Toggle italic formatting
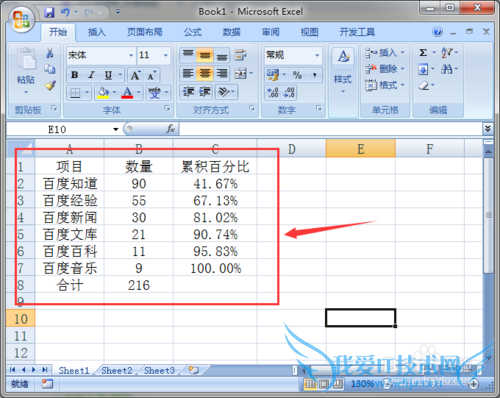Screen dimensions: 500x398 [x=91, y=75]
